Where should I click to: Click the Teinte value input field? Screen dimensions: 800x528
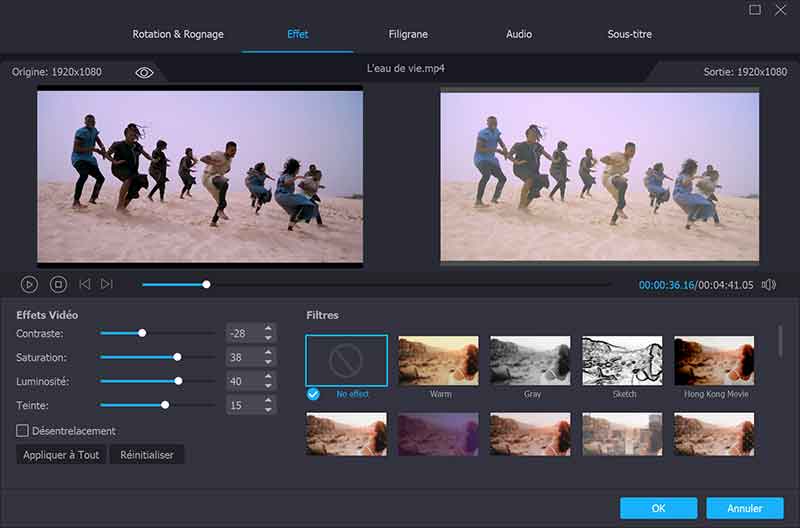pyautogui.click(x=243, y=405)
